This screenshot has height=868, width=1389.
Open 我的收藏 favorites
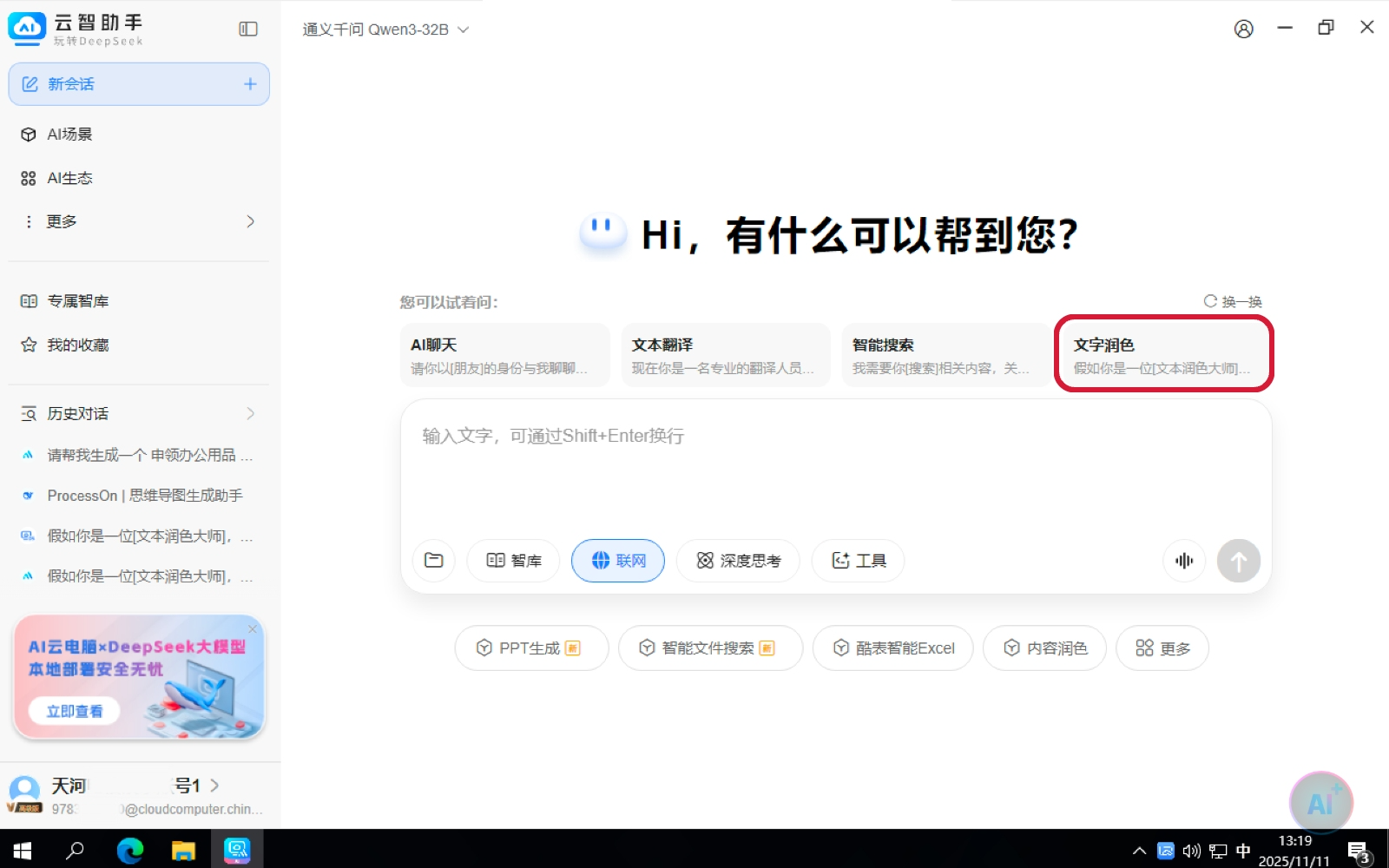click(139, 345)
